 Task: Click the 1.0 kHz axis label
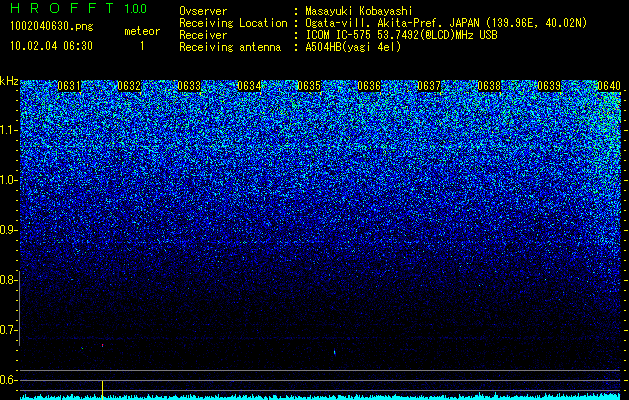tap(8, 180)
